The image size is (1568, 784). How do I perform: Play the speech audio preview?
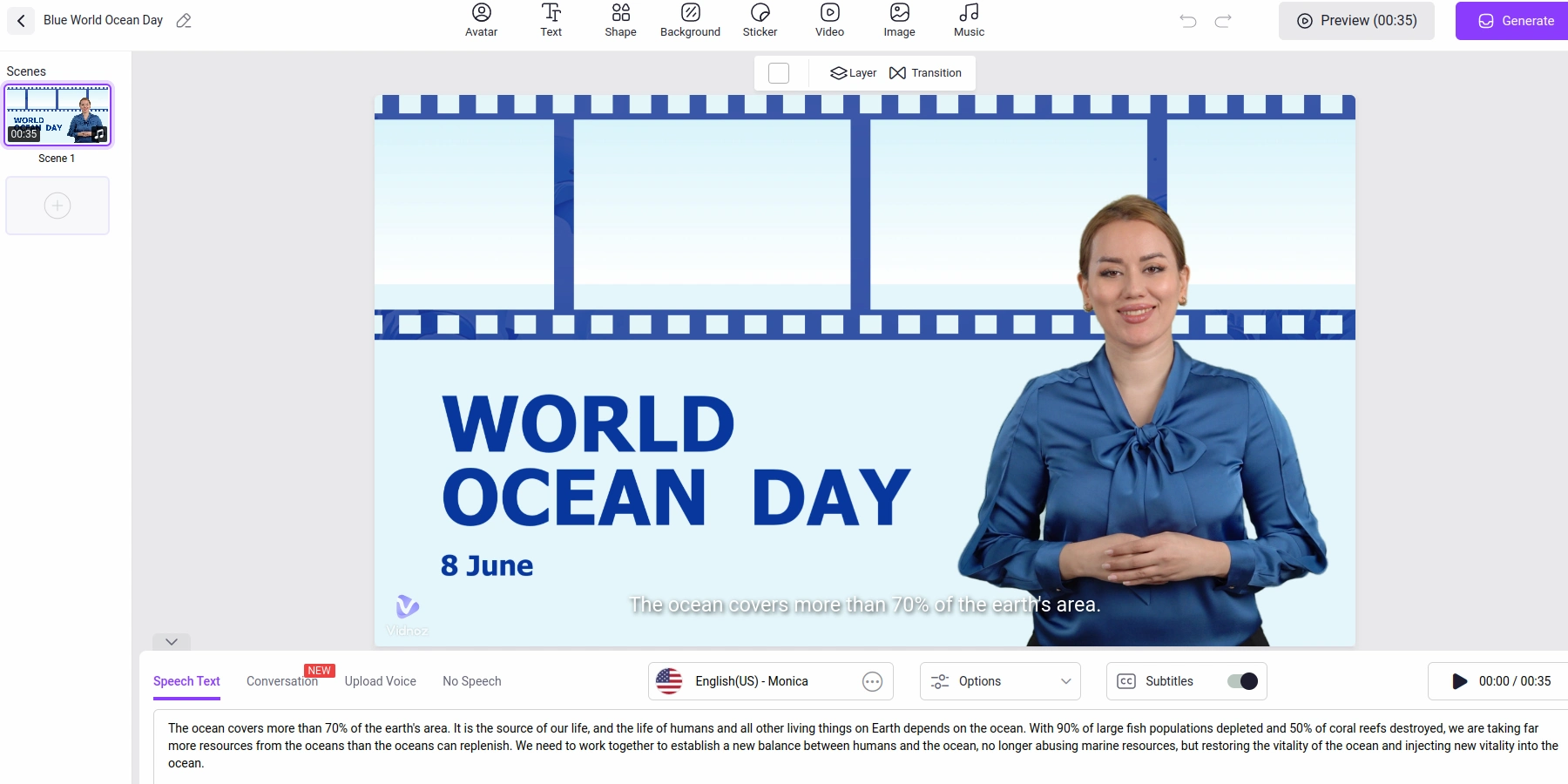click(x=1460, y=681)
